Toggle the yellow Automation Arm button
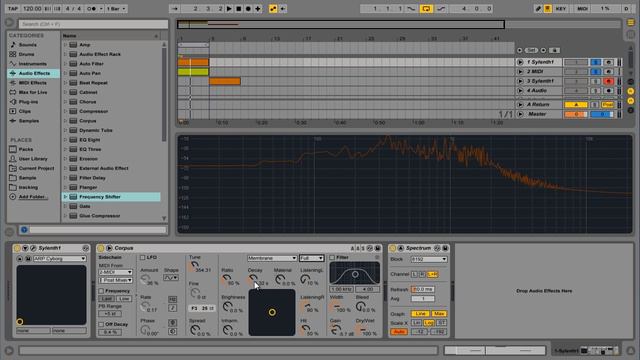The width and height of the screenshot is (640, 360). tap(273, 9)
